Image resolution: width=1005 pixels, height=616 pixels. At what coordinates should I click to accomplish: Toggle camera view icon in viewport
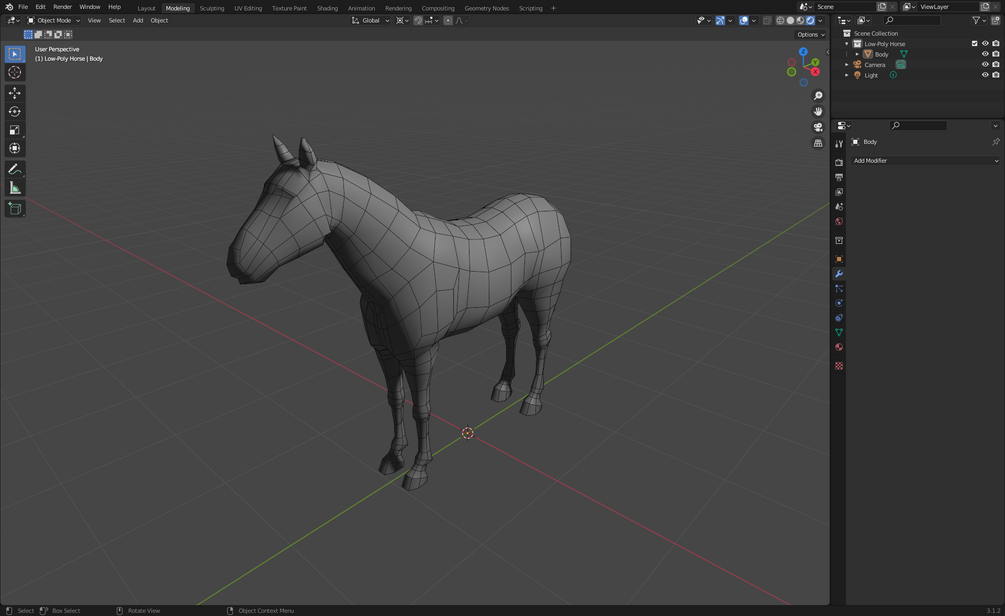pyautogui.click(x=818, y=127)
